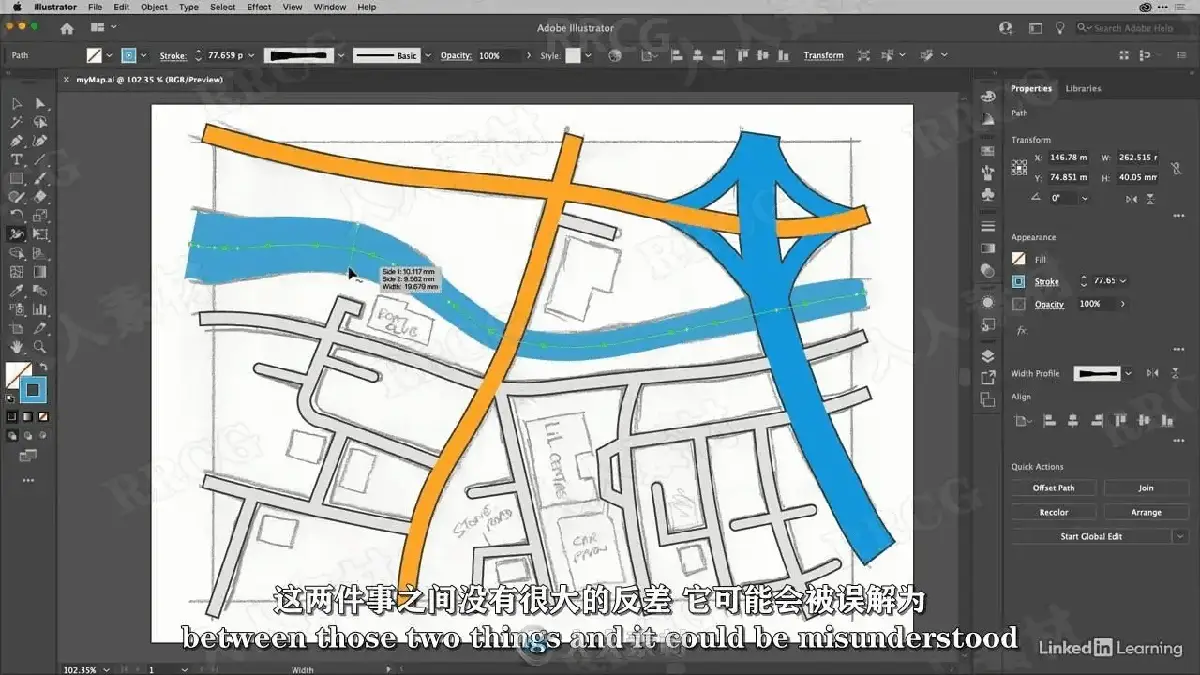Select the Hand tool
Screen dimensions: 1200x675
(17, 347)
